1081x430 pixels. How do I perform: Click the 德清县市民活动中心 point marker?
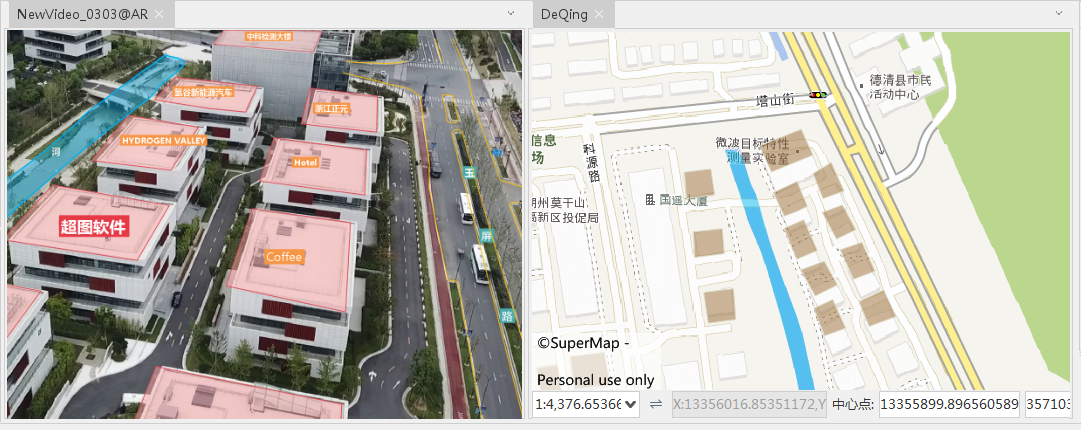click(862, 87)
